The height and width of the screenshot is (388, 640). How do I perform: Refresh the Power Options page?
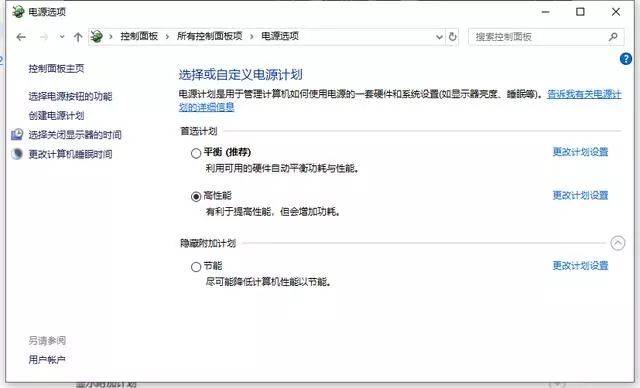pyautogui.click(x=452, y=37)
